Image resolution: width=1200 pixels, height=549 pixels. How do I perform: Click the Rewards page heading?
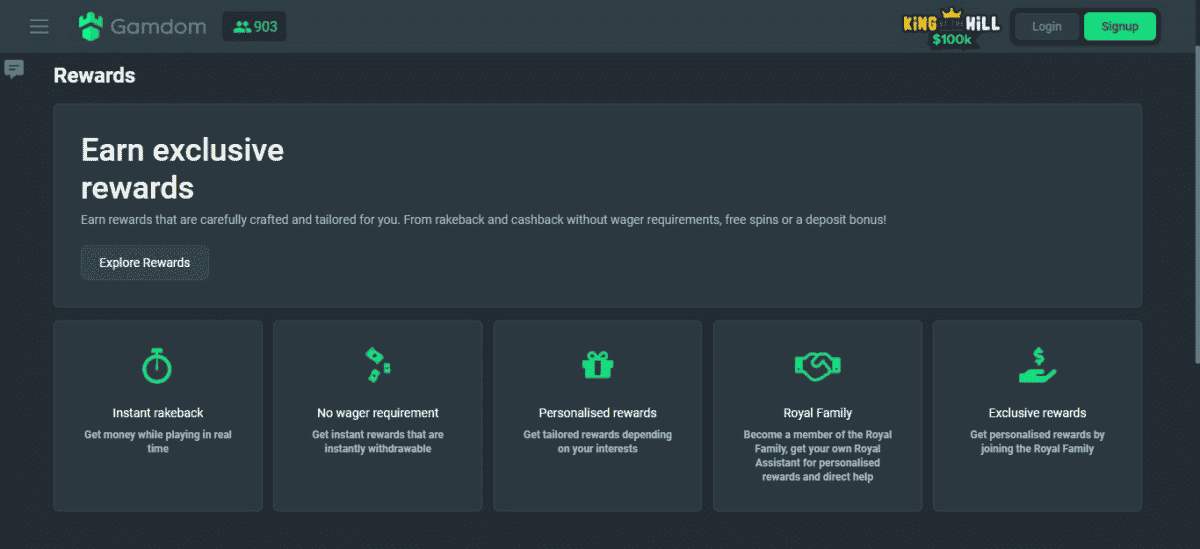point(94,76)
